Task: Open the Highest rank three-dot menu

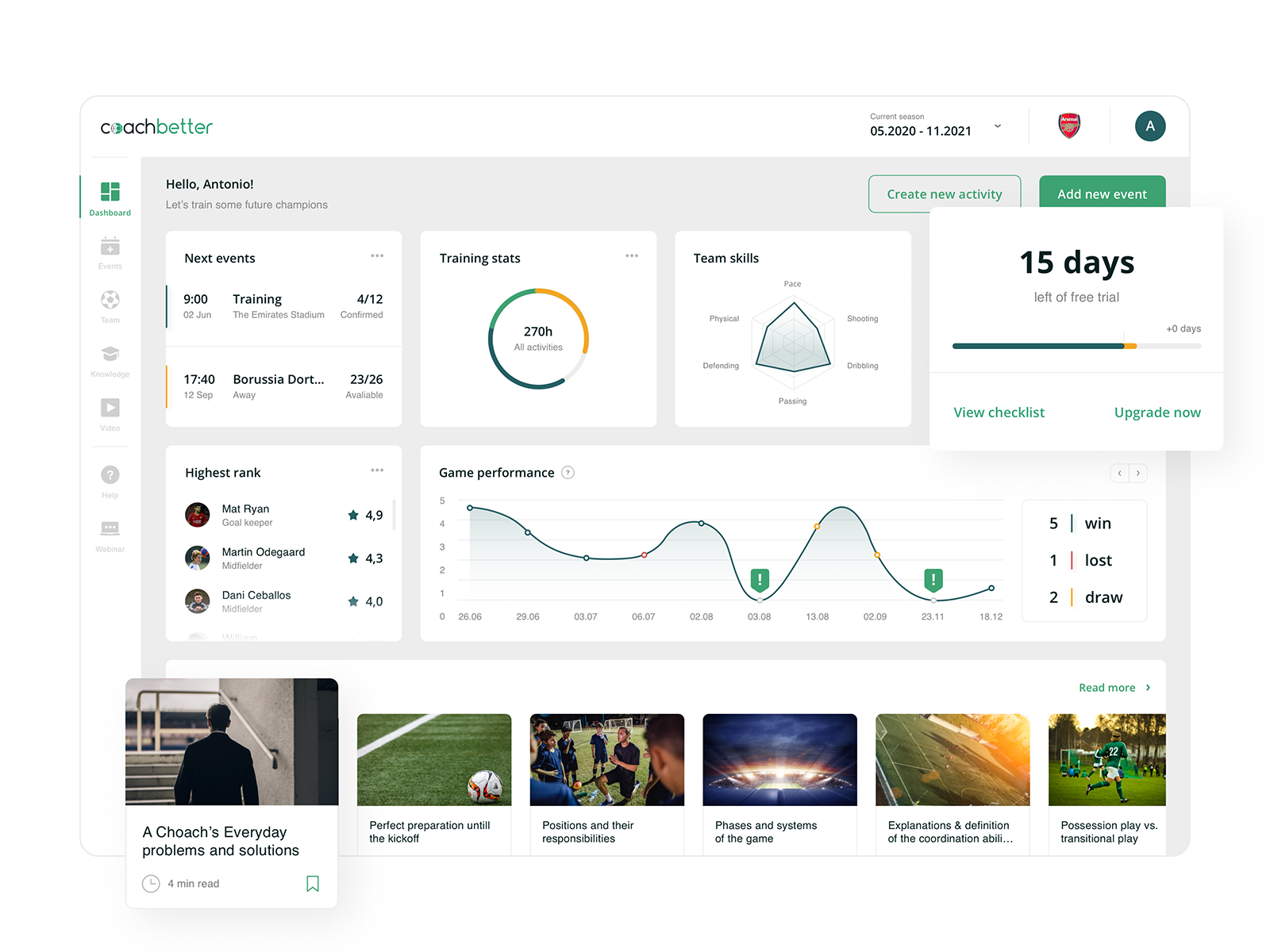Action: click(x=377, y=470)
